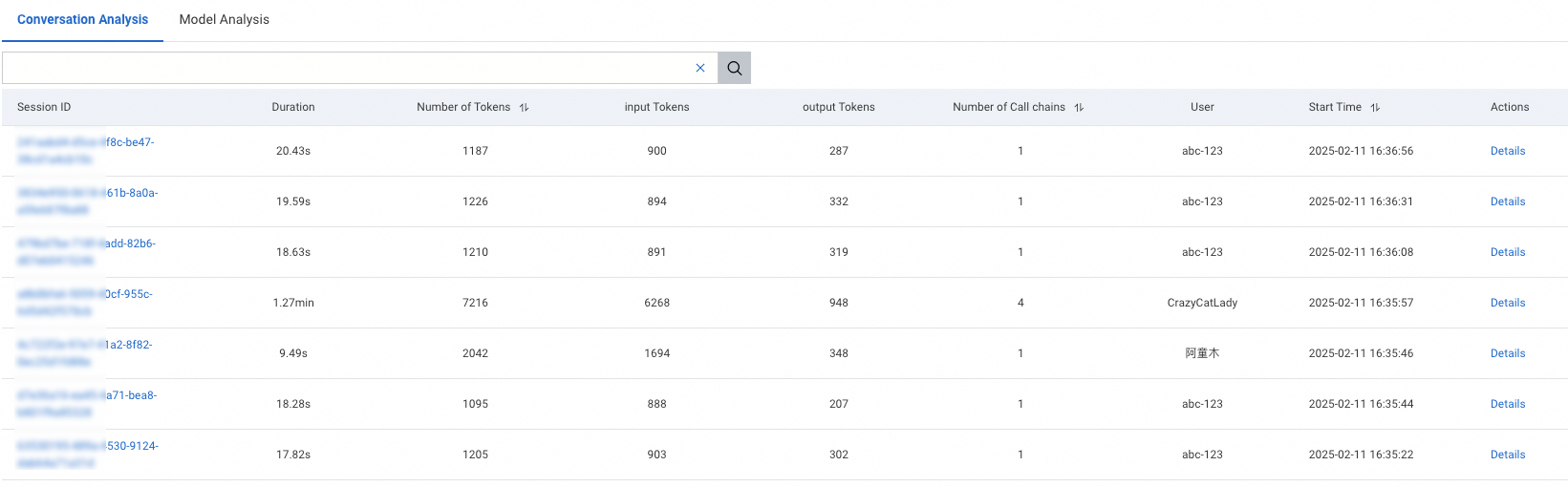Open Details for CrazyCatLady's session

coord(1507,303)
